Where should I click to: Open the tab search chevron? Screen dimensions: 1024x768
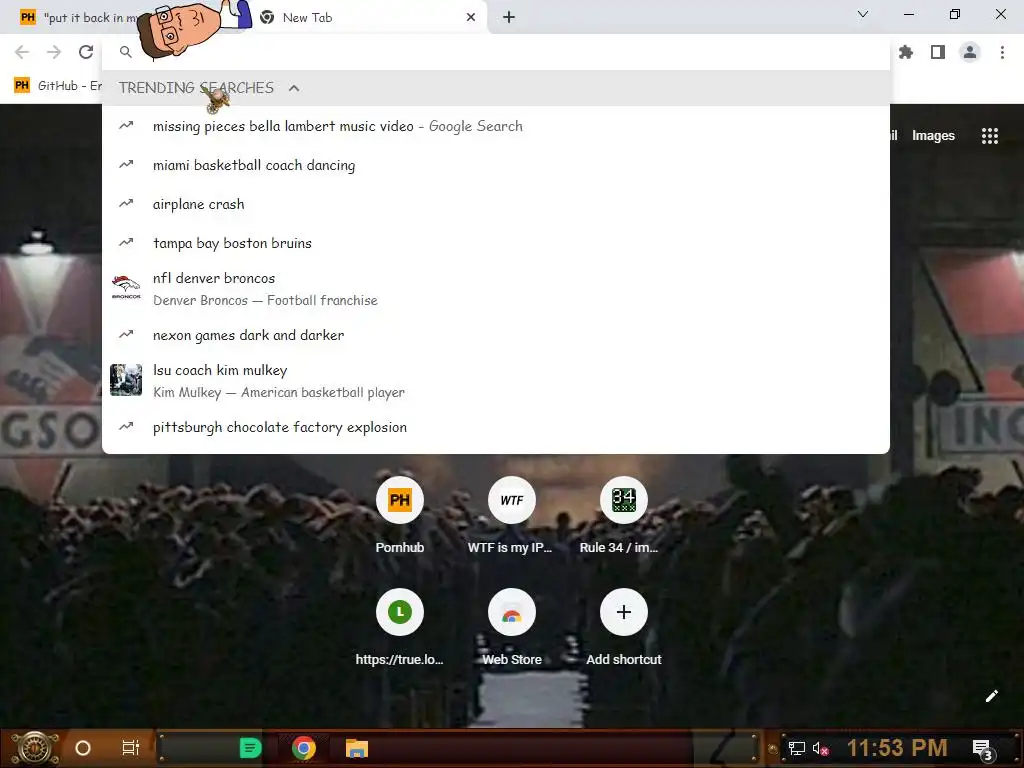tap(863, 14)
